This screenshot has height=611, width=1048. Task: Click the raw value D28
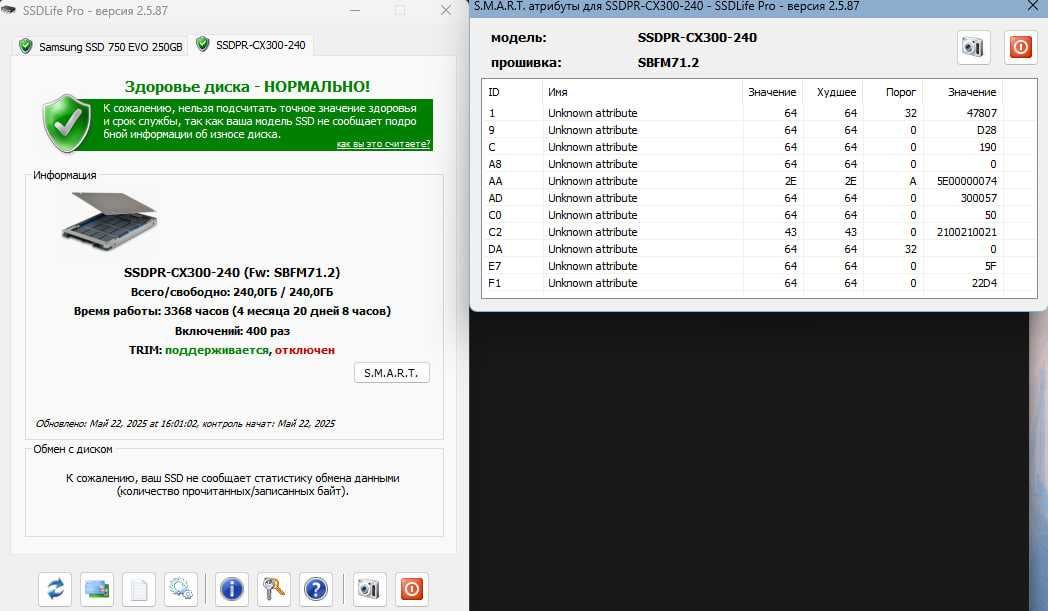click(x=987, y=130)
